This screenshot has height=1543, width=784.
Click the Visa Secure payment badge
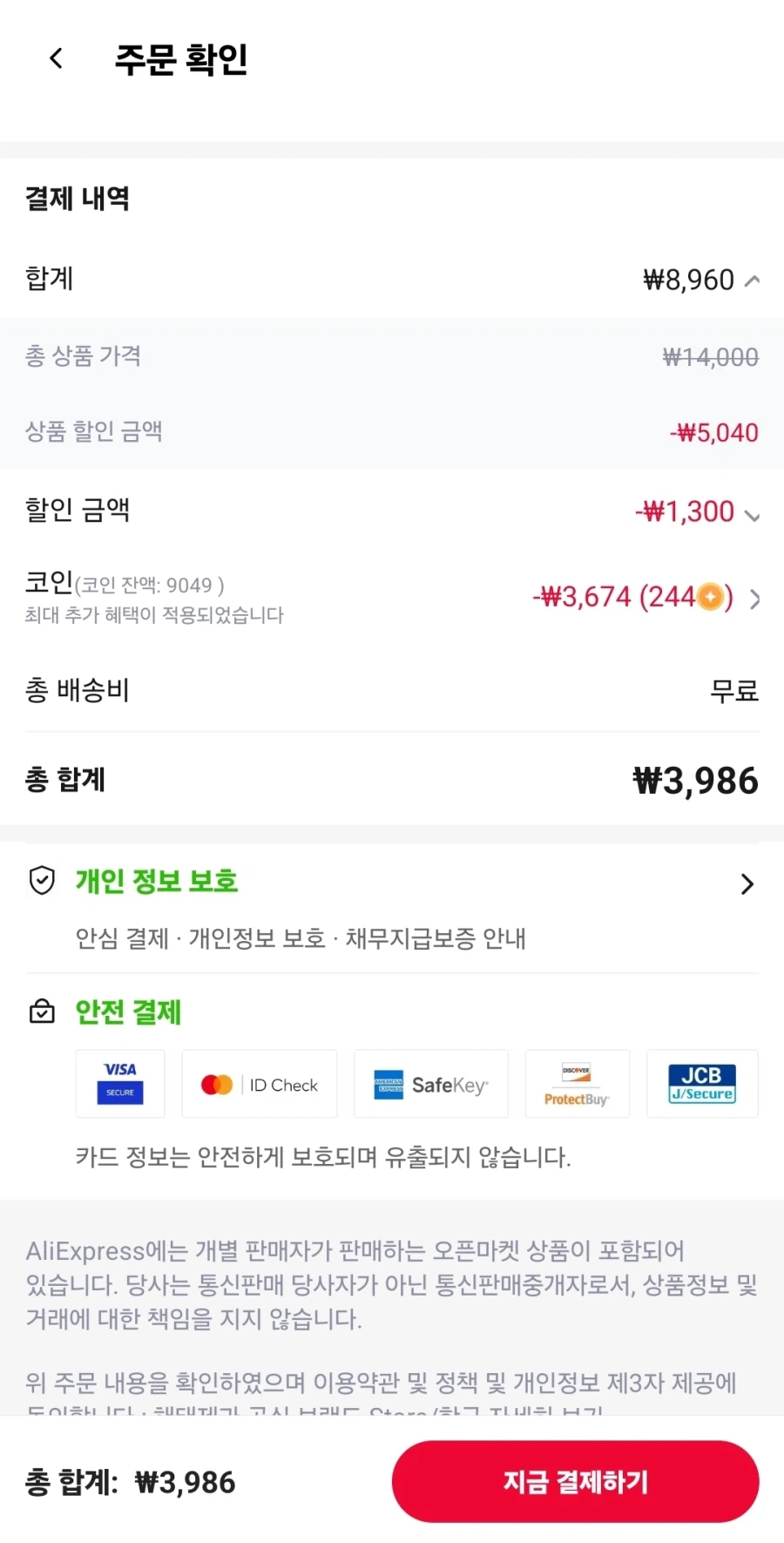[x=119, y=1084]
